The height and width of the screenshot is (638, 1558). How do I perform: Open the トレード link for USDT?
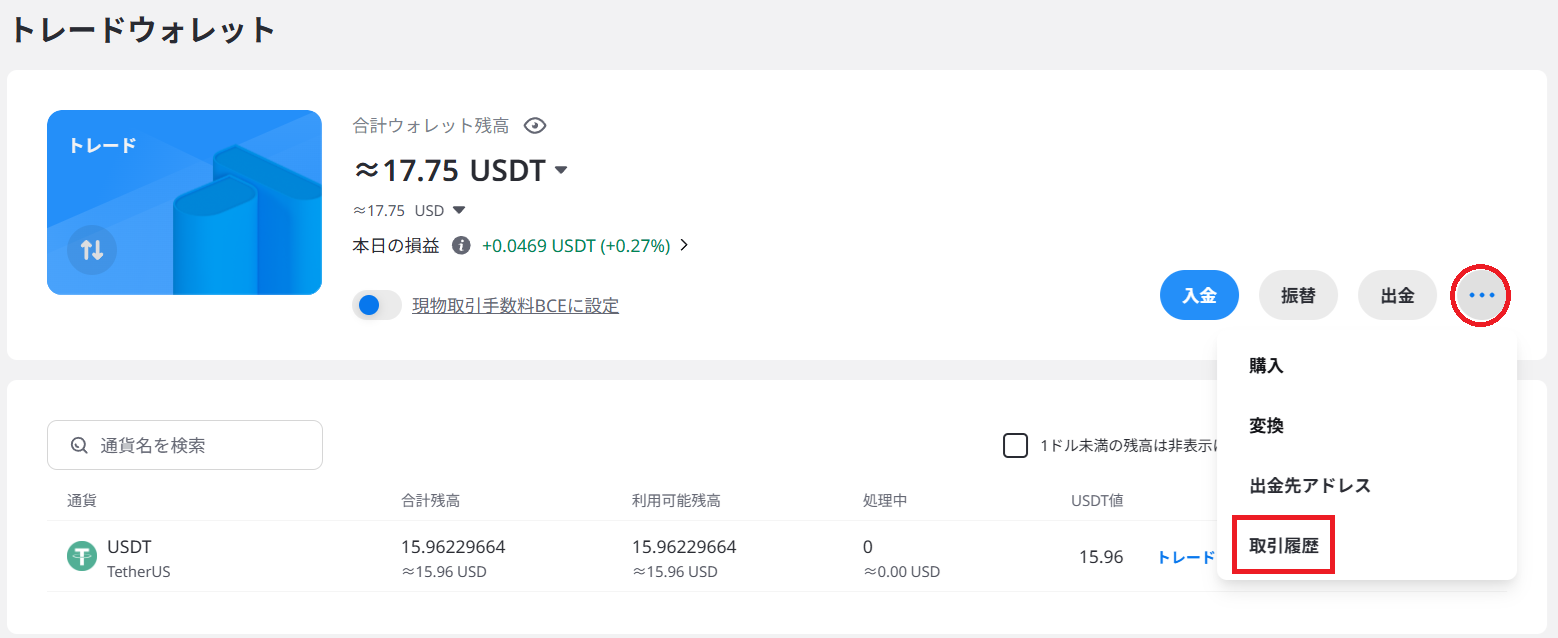pyautogui.click(x=1185, y=557)
